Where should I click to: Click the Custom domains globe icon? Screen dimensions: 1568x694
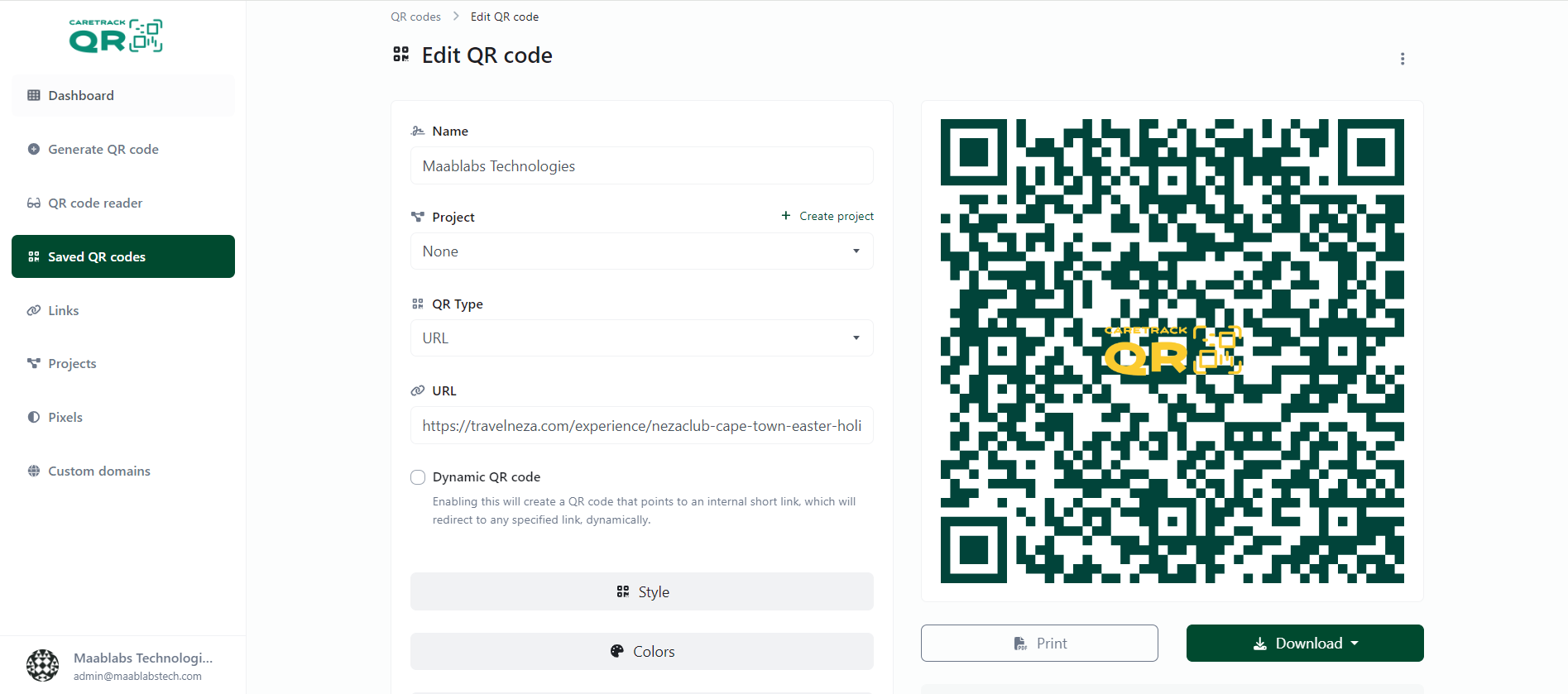pos(34,471)
